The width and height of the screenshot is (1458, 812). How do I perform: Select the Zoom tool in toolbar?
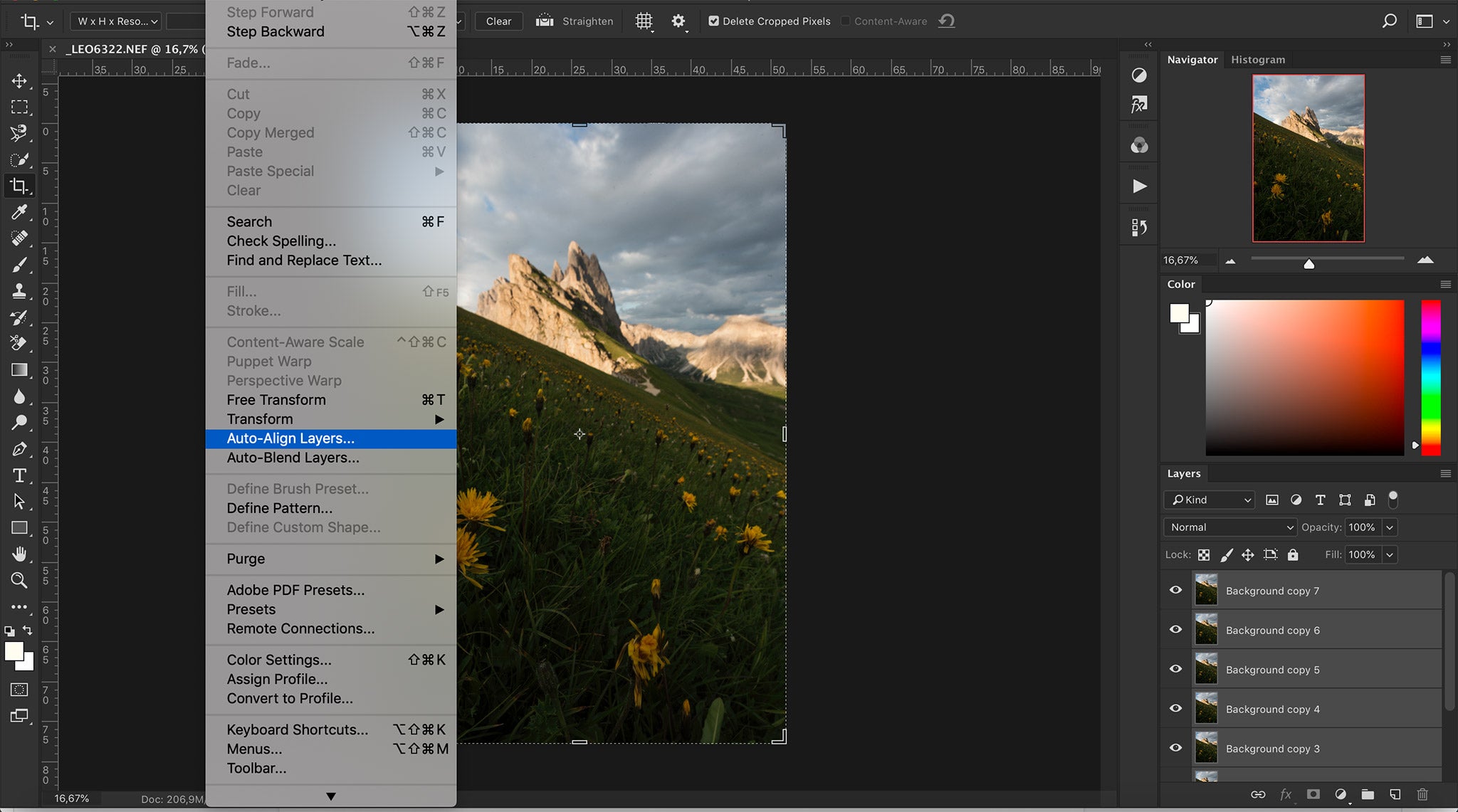point(19,581)
